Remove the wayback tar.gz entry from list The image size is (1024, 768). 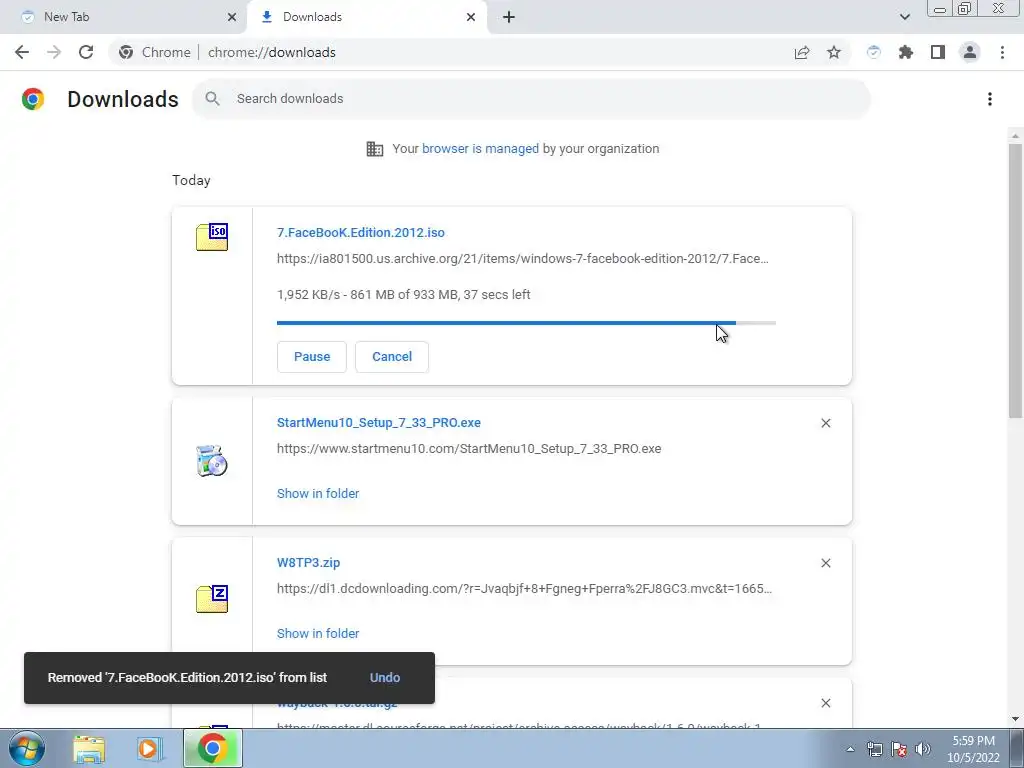pyautogui.click(x=825, y=703)
